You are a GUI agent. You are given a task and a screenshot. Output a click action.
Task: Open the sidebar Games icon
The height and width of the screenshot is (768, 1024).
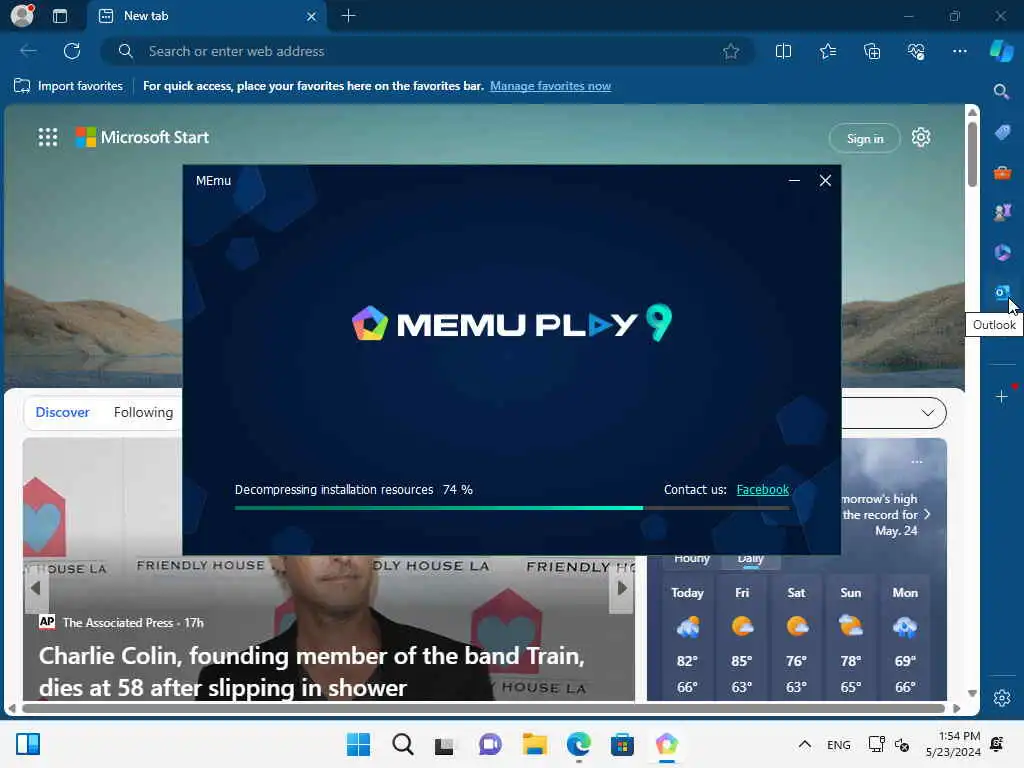tap(1002, 212)
